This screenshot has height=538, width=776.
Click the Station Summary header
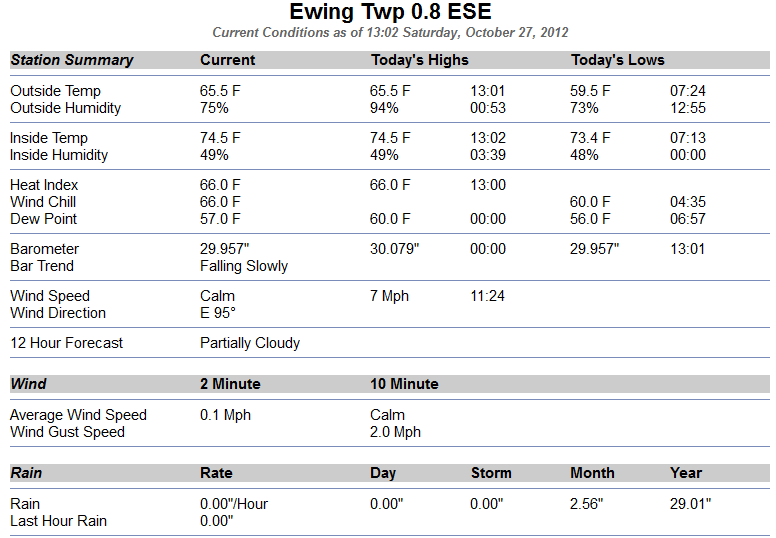pos(72,60)
